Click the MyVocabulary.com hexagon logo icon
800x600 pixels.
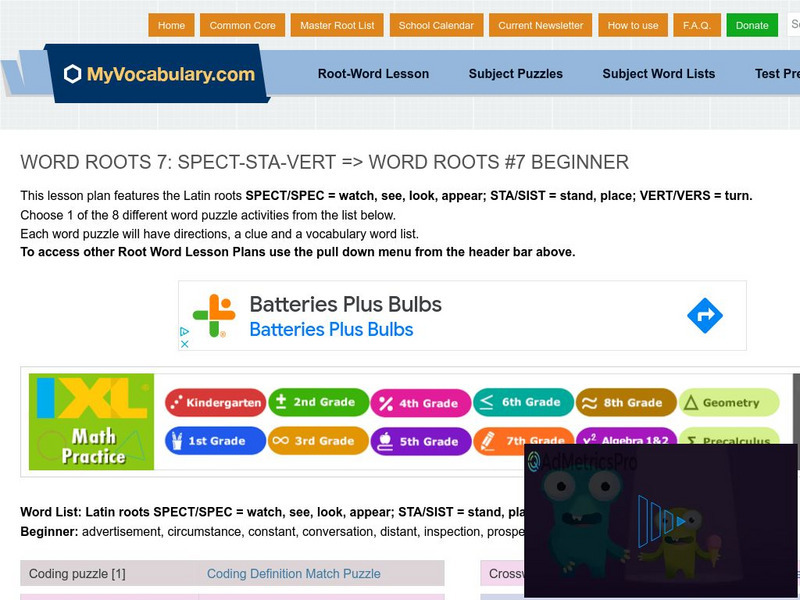click(72, 74)
